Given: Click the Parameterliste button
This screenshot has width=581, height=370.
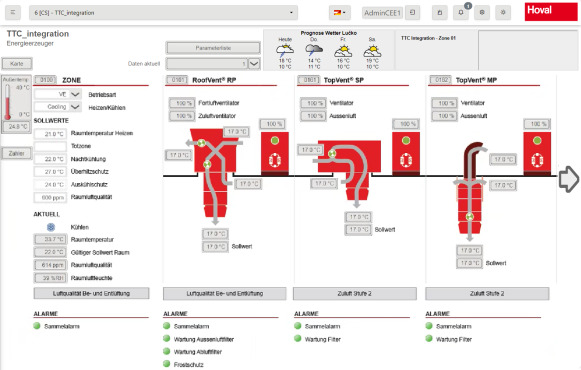Looking at the screenshot, I should 213,48.
